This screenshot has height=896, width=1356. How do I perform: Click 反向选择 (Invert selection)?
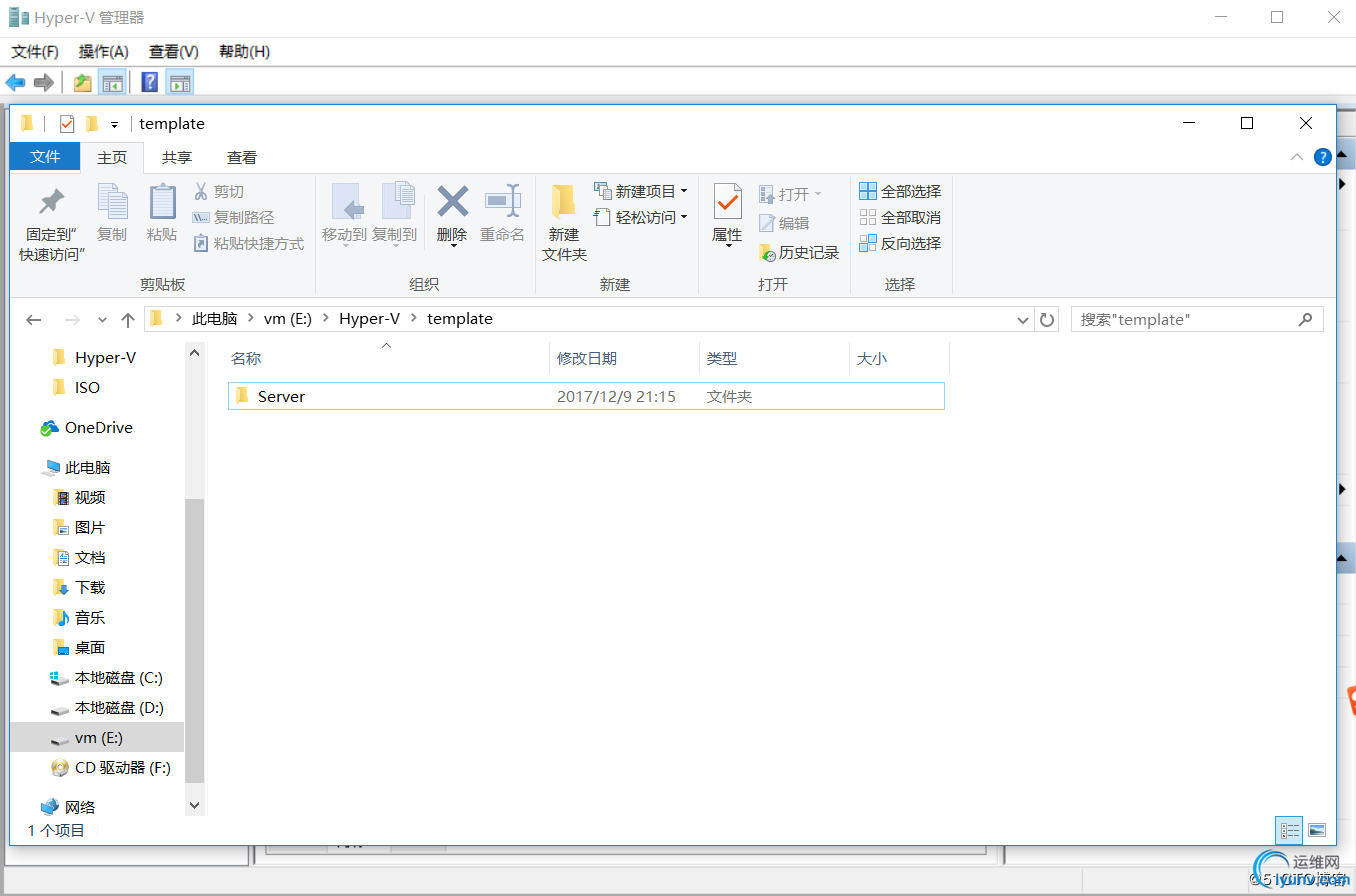point(900,243)
